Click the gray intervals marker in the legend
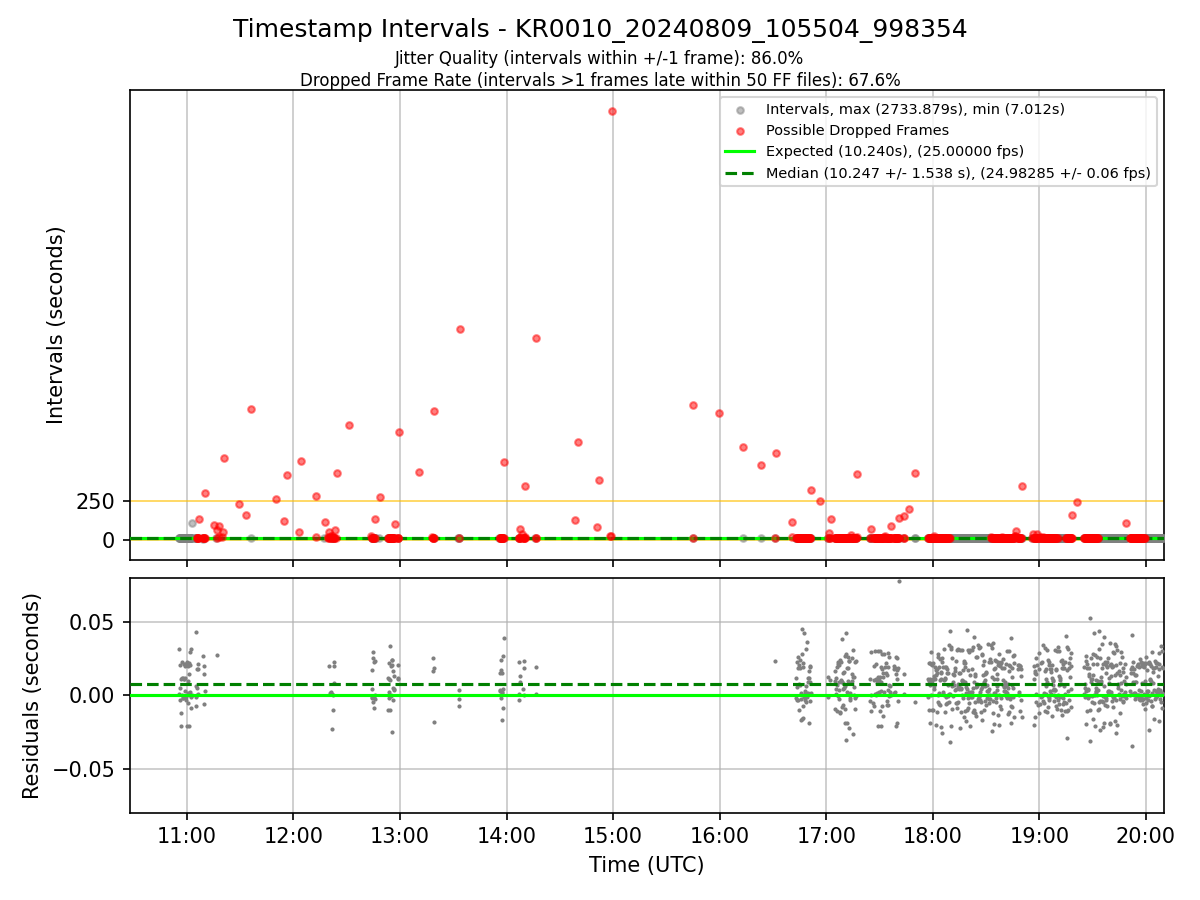 click(x=740, y=109)
